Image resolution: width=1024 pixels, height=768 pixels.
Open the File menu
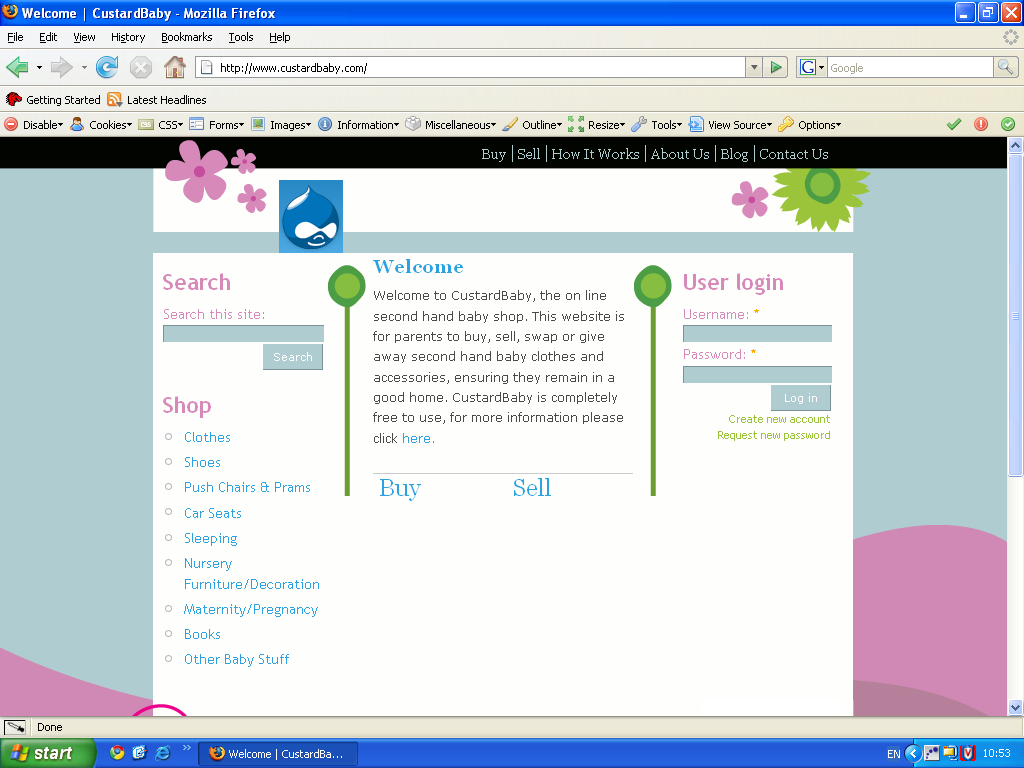15,37
